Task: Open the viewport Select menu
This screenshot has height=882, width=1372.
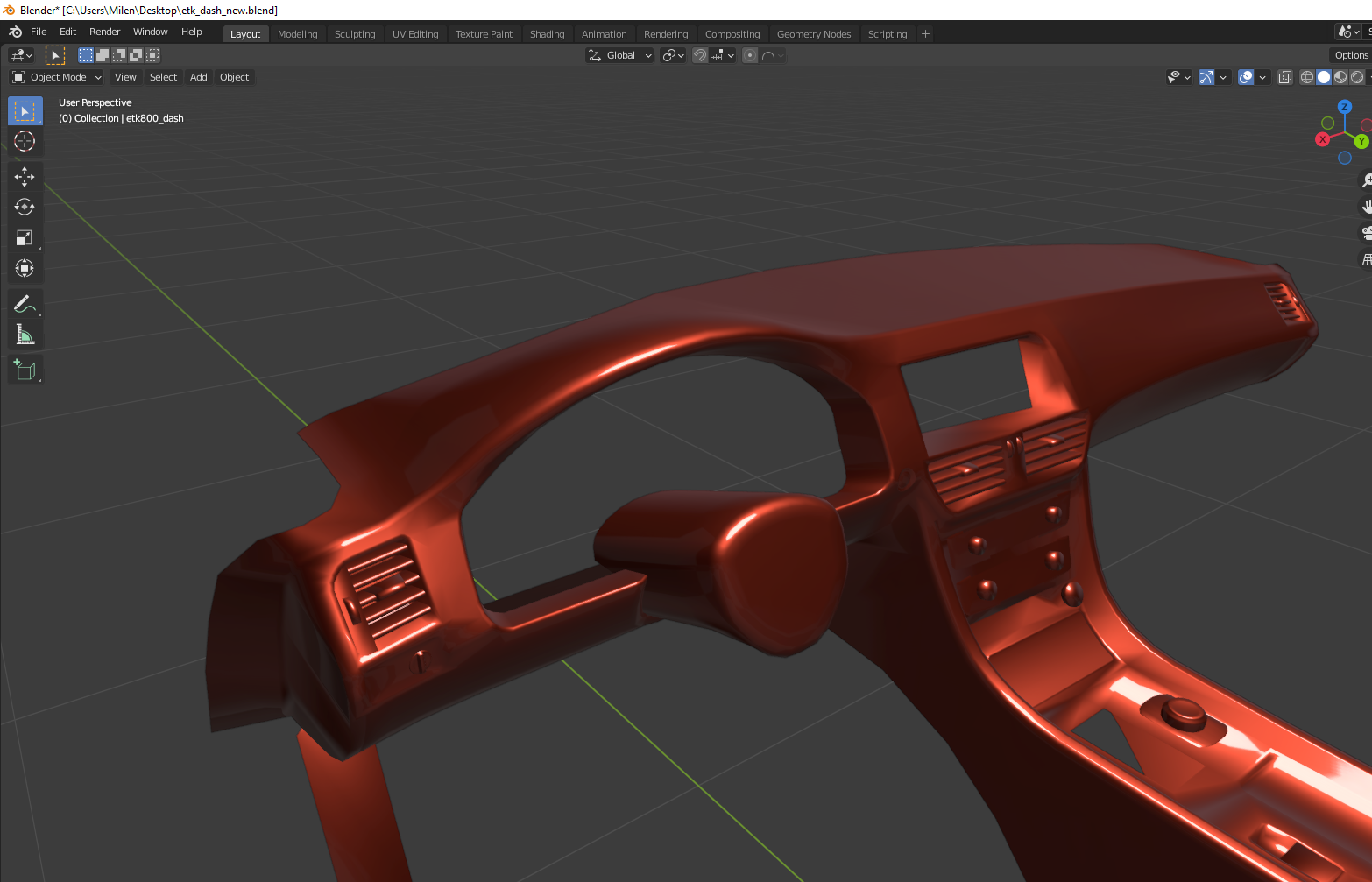Action: click(x=163, y=77)
